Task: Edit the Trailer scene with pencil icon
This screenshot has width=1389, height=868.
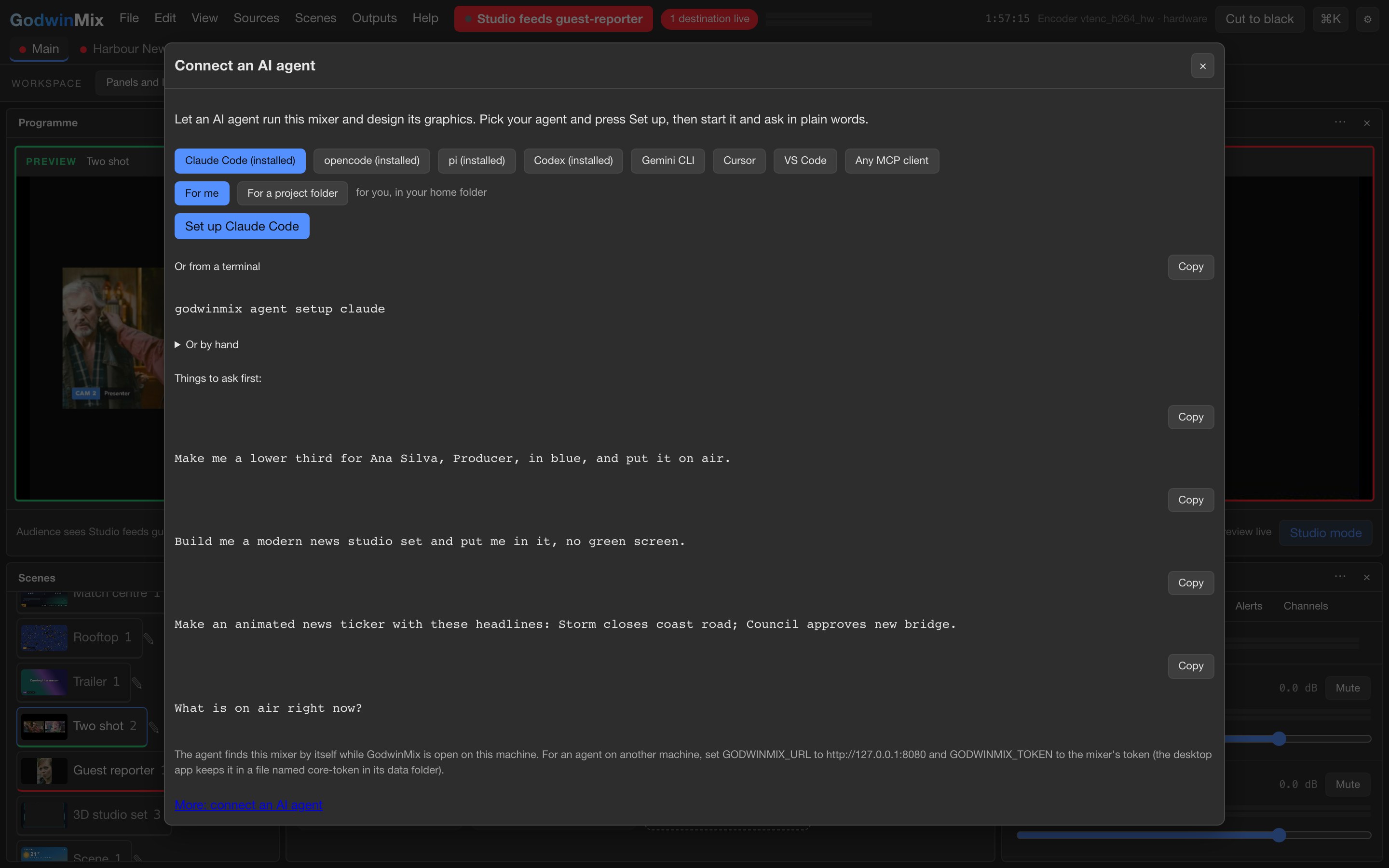Action: point(136,682)
